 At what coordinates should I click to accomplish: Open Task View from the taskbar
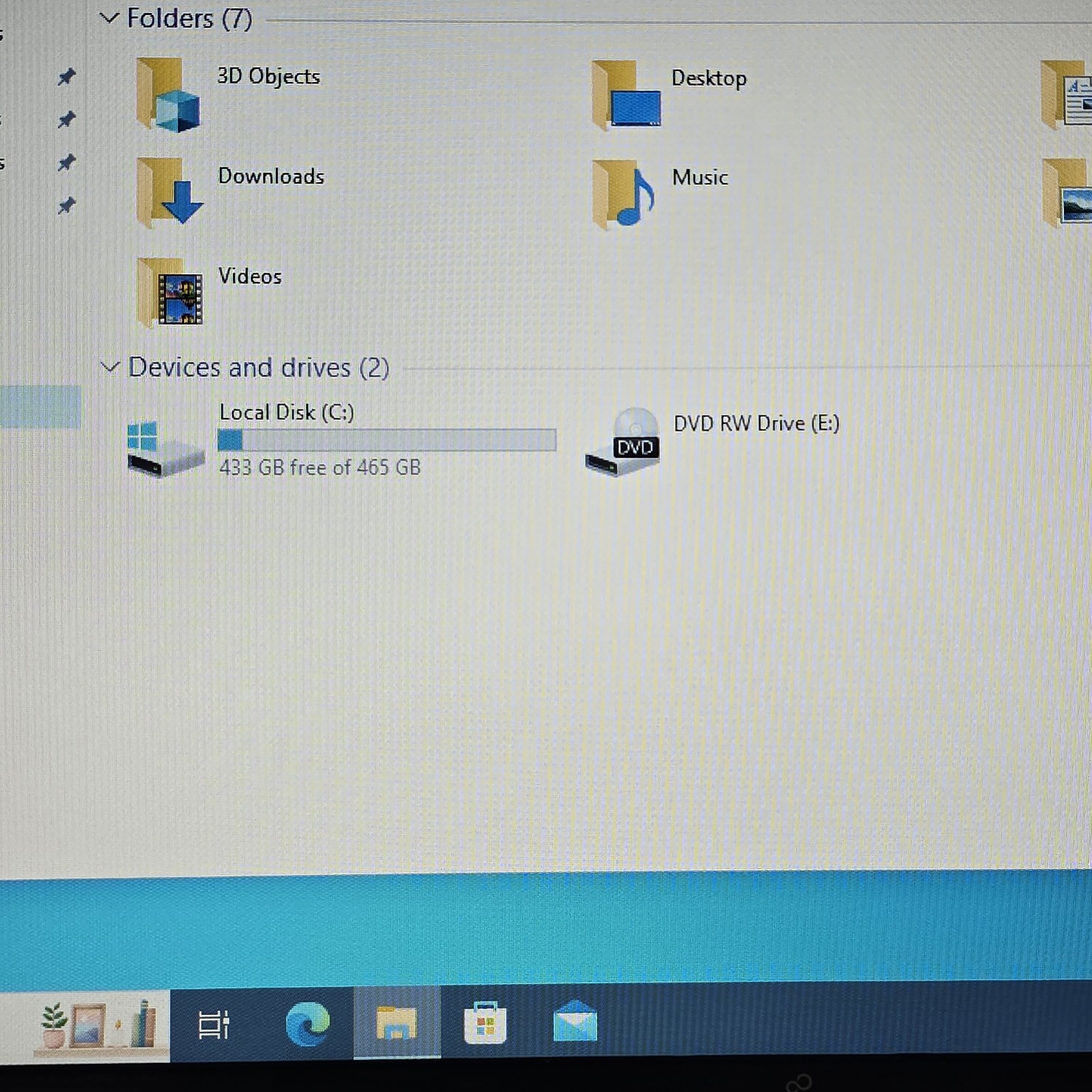(214, 1024)
